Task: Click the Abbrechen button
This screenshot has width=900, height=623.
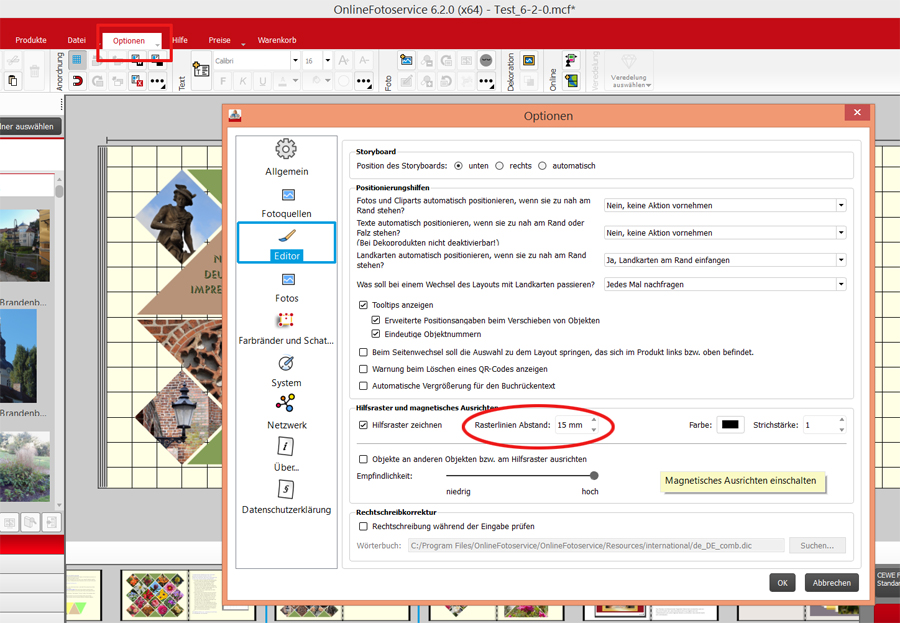Action: 831,583
